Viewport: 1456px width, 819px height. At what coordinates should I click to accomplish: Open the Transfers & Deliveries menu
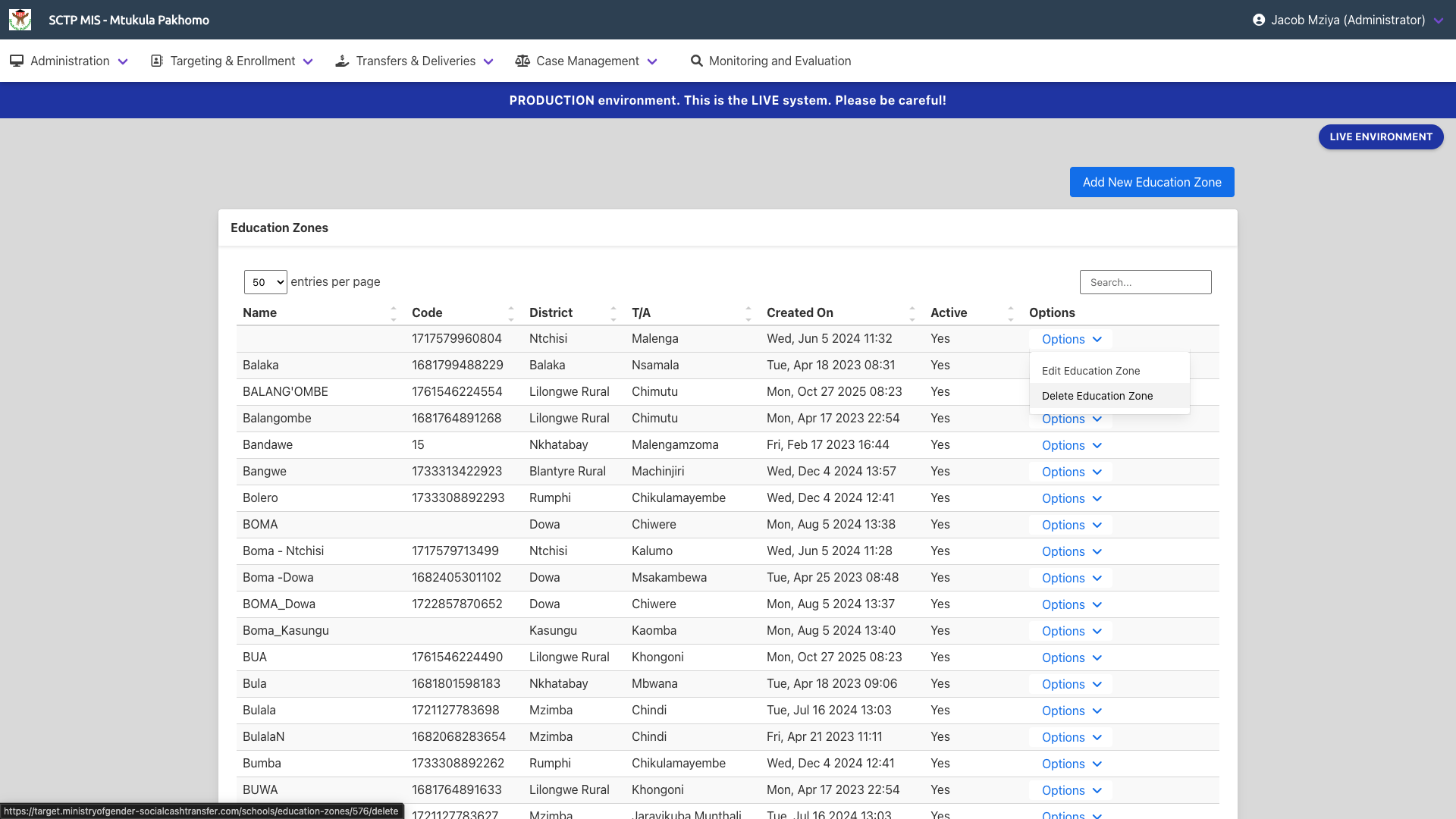point(416,61)
